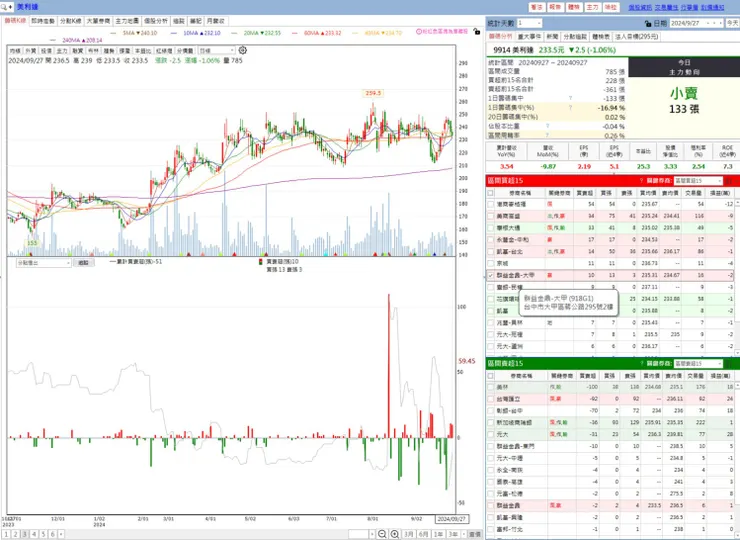Check the box for 台灣匯立 seller row
The image size is (740, 540).
click(x=491, y=399)
